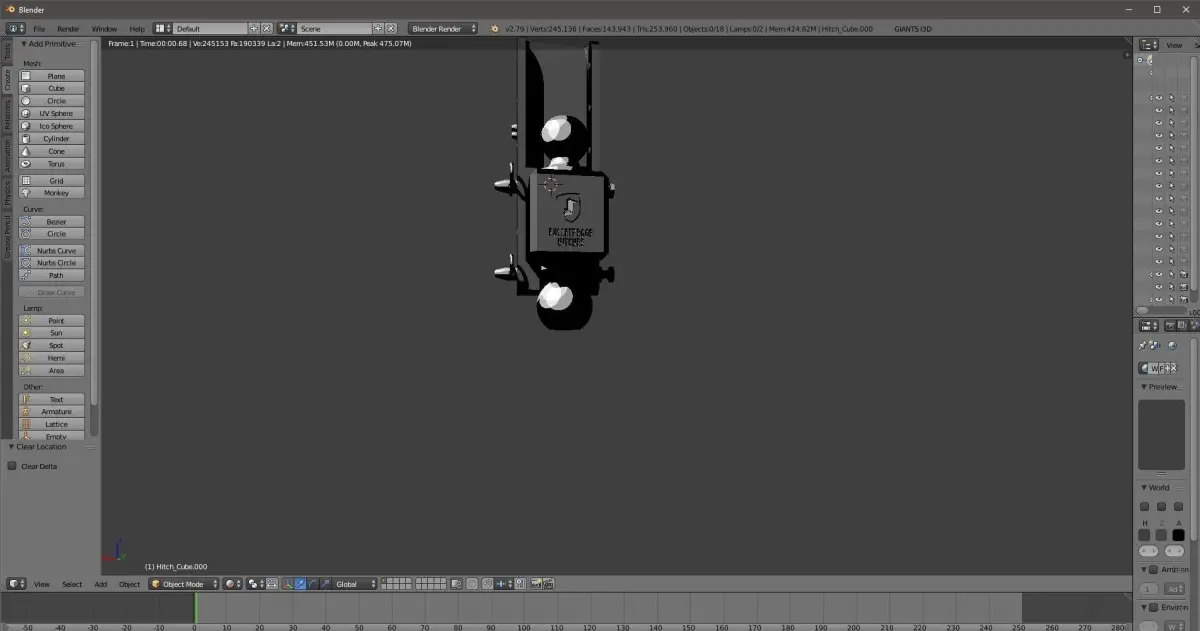Viewport: 1200px width, 631px height.
Task: Add a Spot lamp
Action: tap(53, 346)
